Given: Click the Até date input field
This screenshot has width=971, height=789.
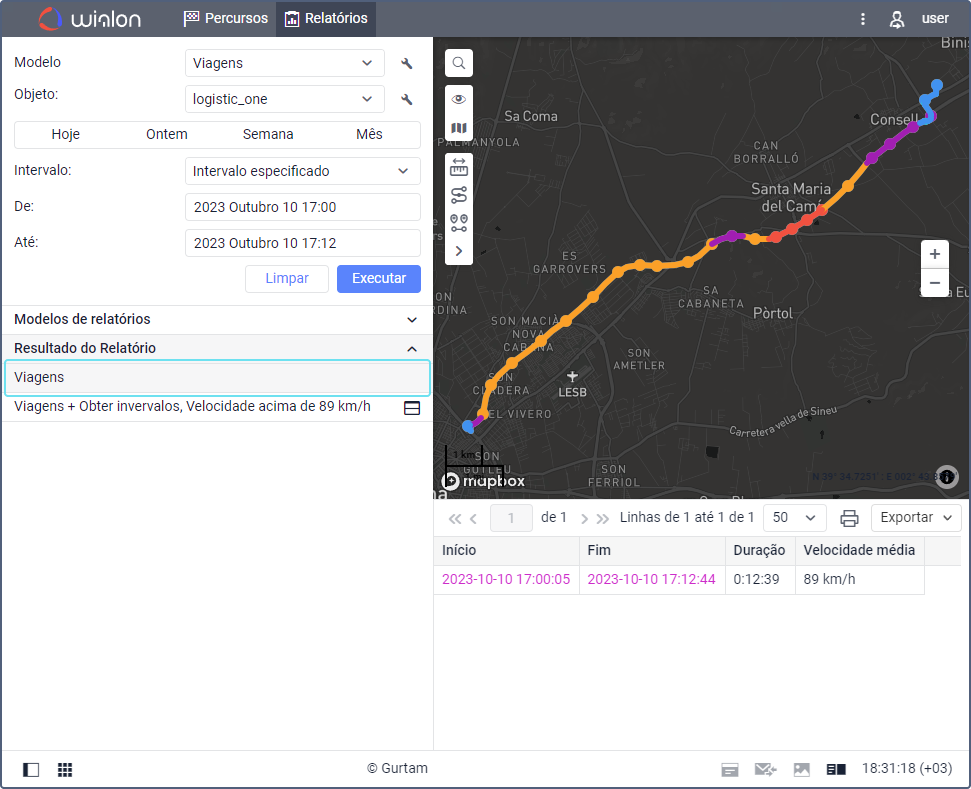Looking at the screenshot, I should 302,243.
